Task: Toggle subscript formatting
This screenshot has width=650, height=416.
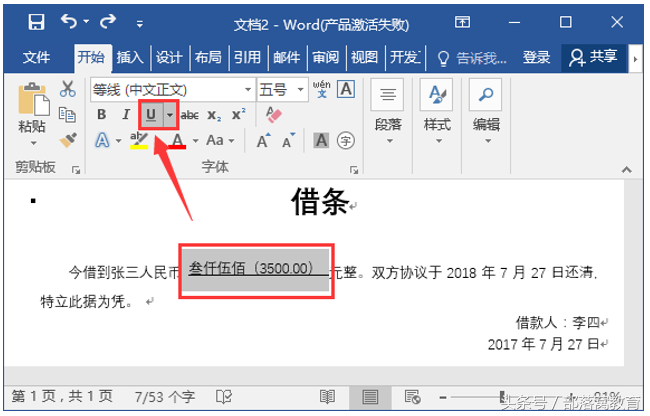Action: [x=214, y=115]
